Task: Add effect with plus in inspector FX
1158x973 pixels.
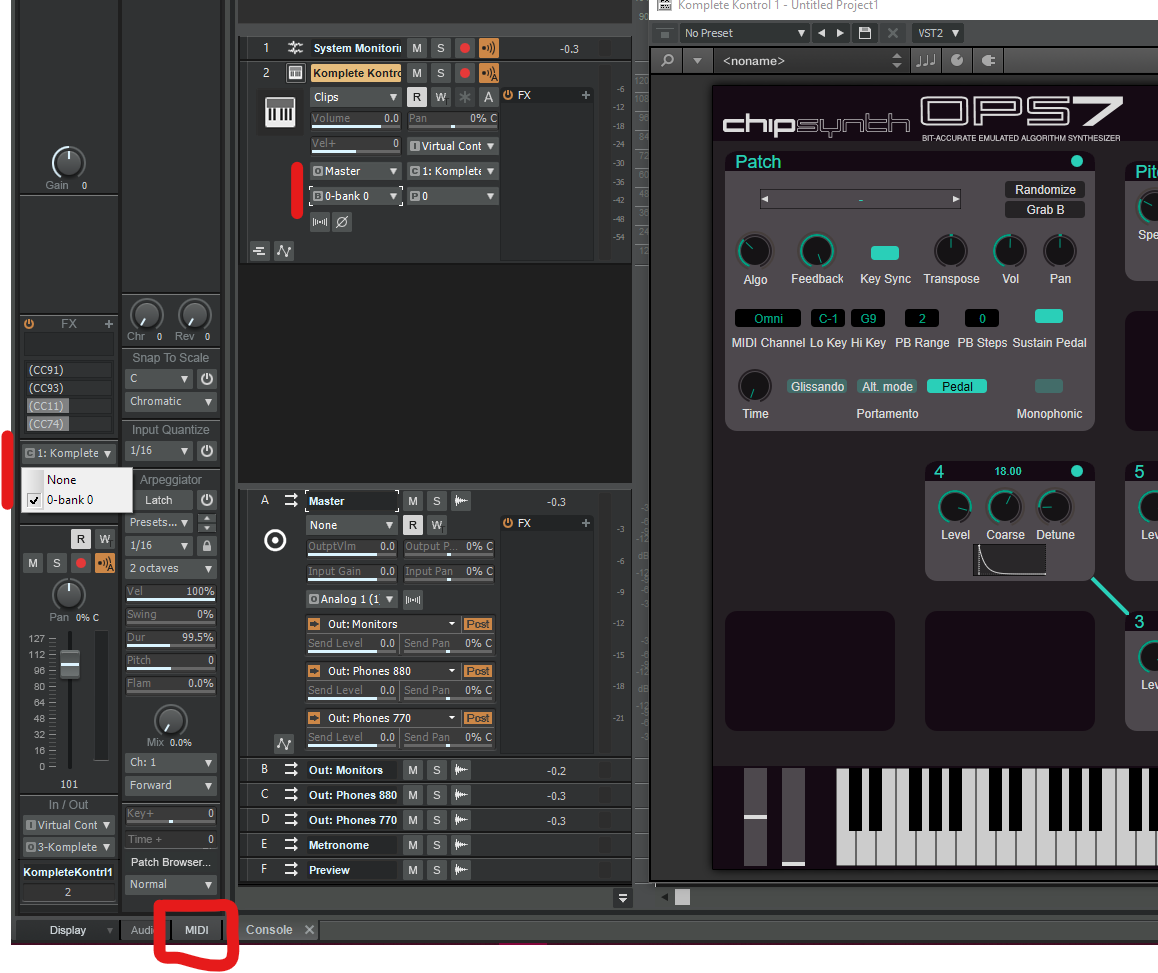Action: 109,324
